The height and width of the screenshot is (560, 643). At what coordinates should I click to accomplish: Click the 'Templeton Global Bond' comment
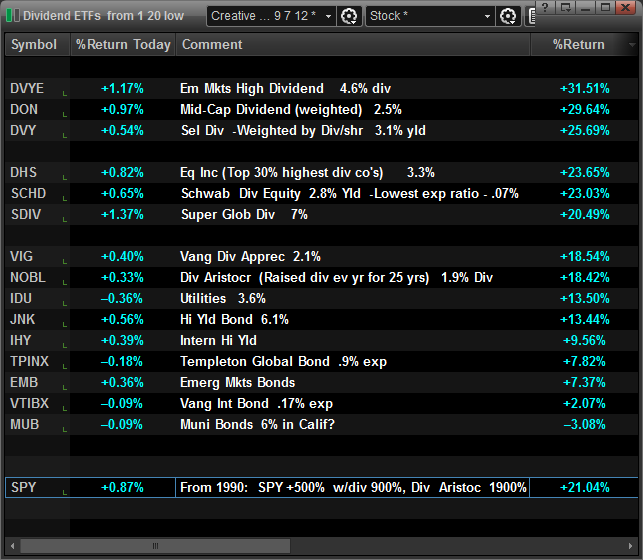point(283,362)
